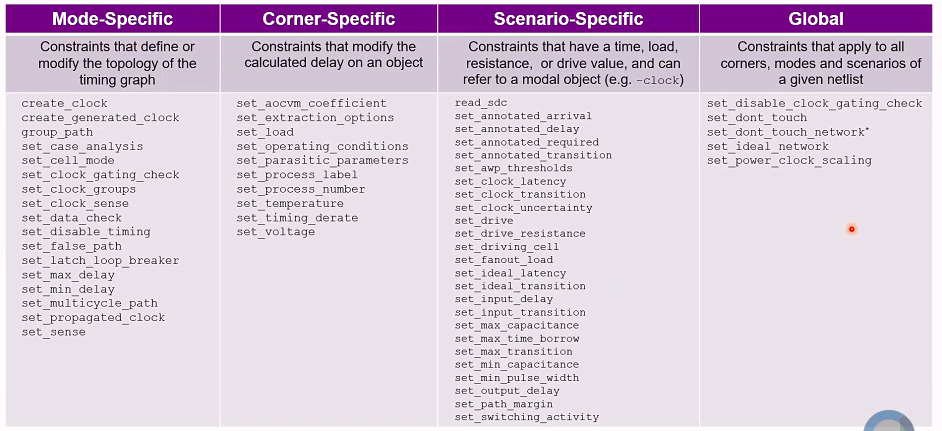Select set_aocvm_coefficient in the Corner-Specific list
Viewport: 942px width, 431px height.
tap(311, 103)
